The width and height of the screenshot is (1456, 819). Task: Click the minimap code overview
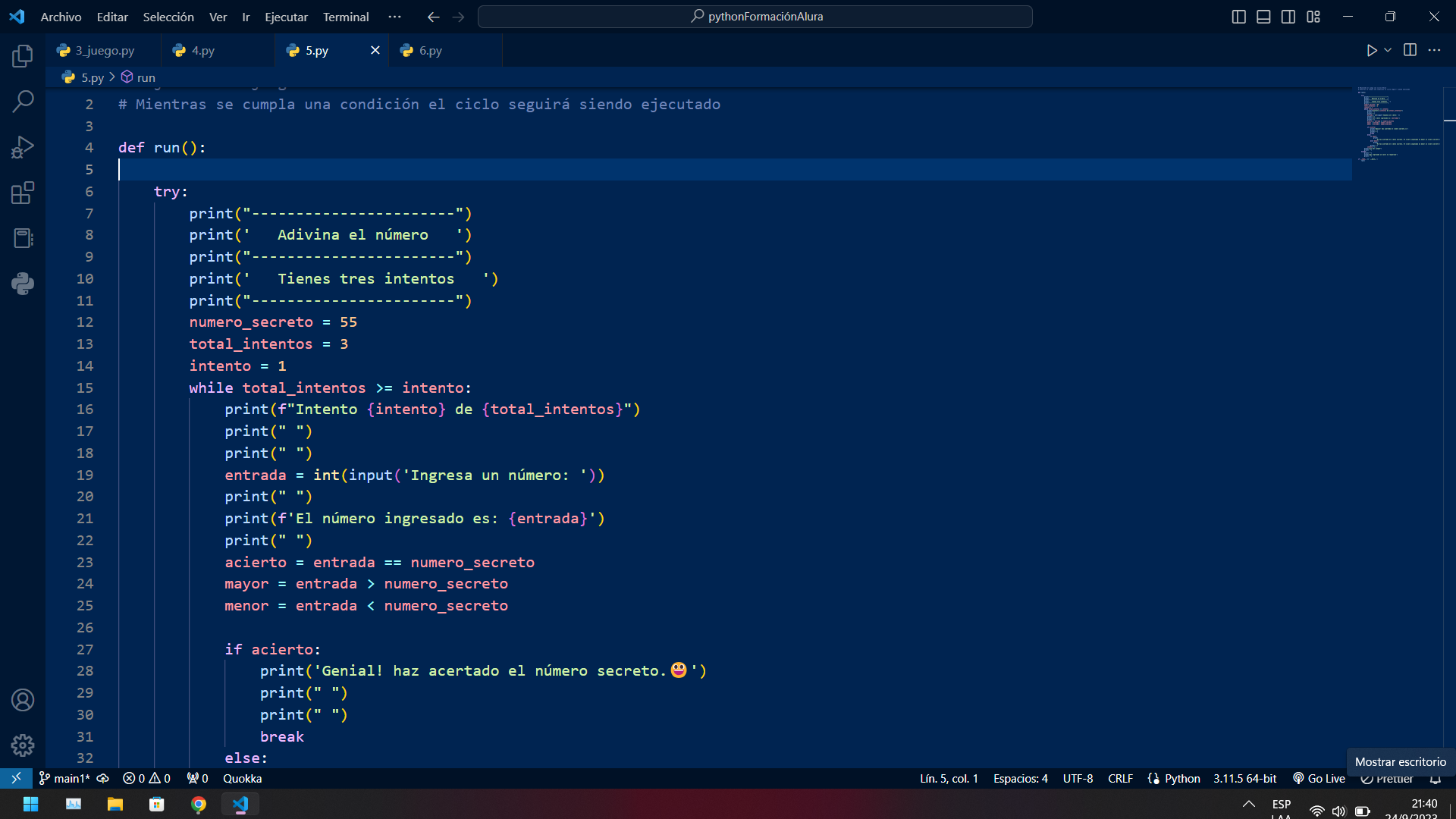(x=1399, y=125)
